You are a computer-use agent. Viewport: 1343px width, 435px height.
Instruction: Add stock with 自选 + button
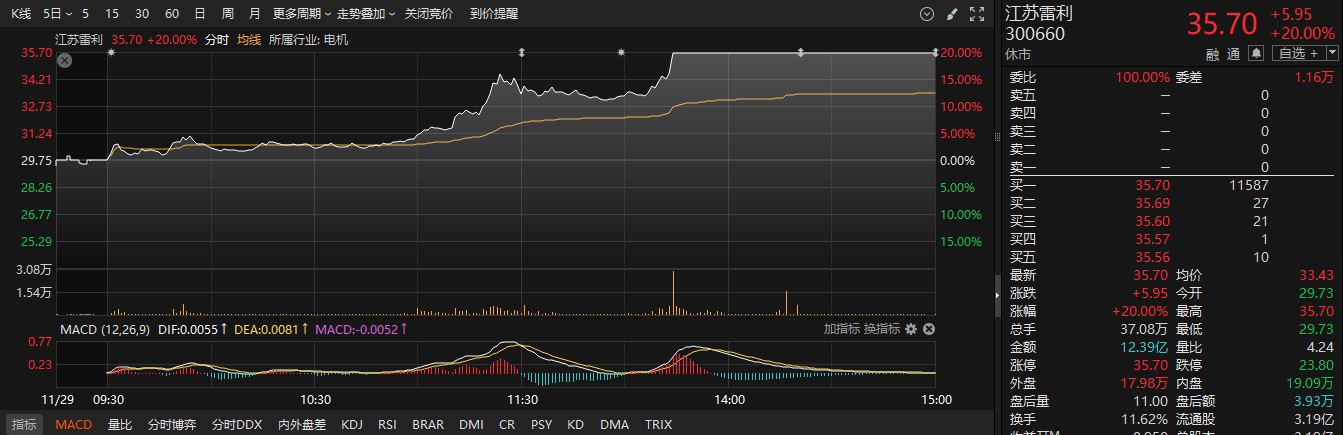[1297, 53]
